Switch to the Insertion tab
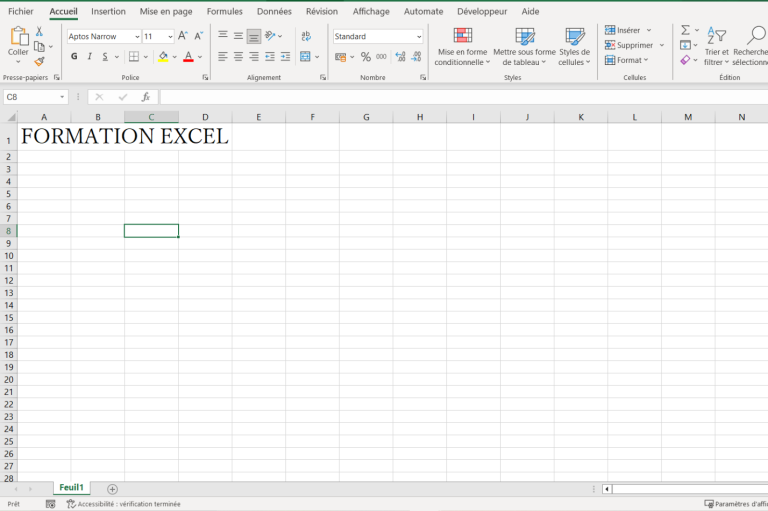The image size is (768, 511). [108, 11]
